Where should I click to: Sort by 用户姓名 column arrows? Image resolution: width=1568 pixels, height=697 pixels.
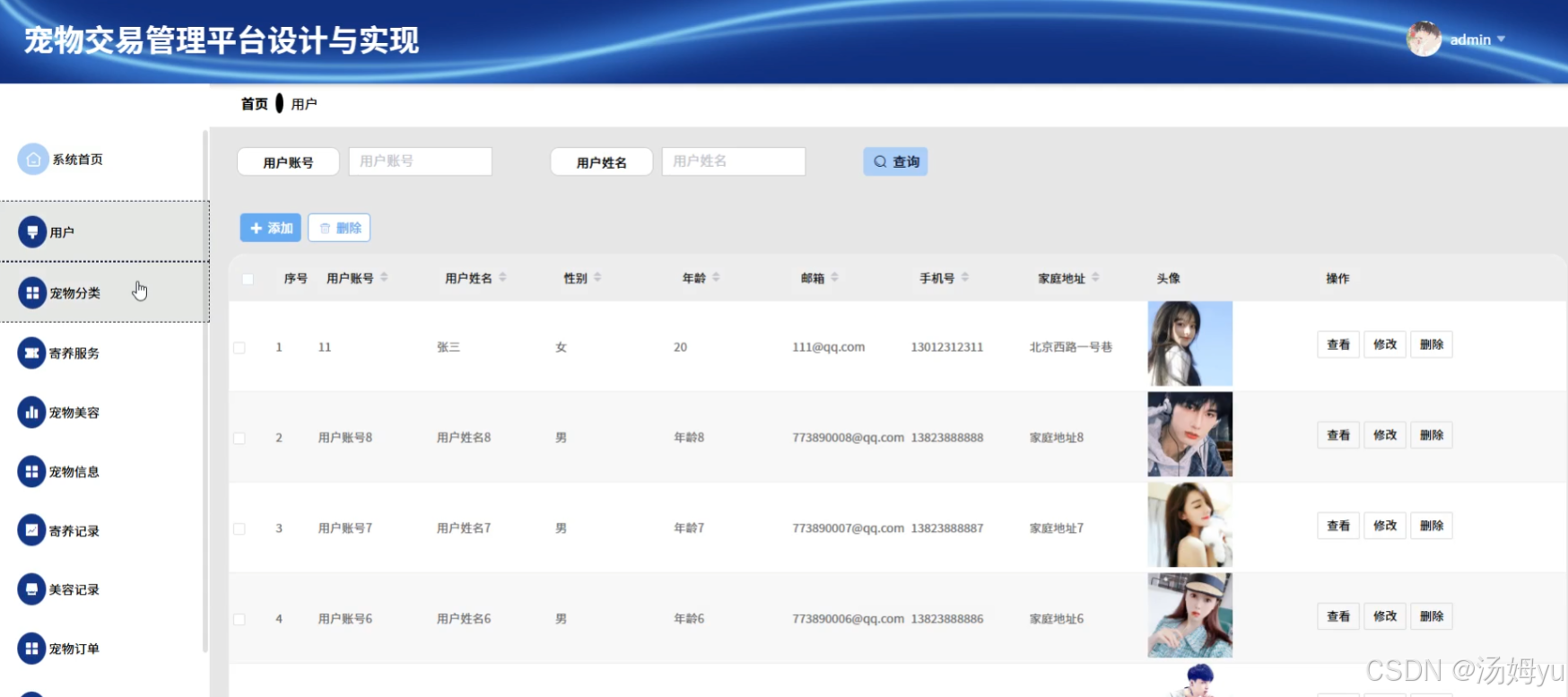pyautogui.click(x=502, y=277)
